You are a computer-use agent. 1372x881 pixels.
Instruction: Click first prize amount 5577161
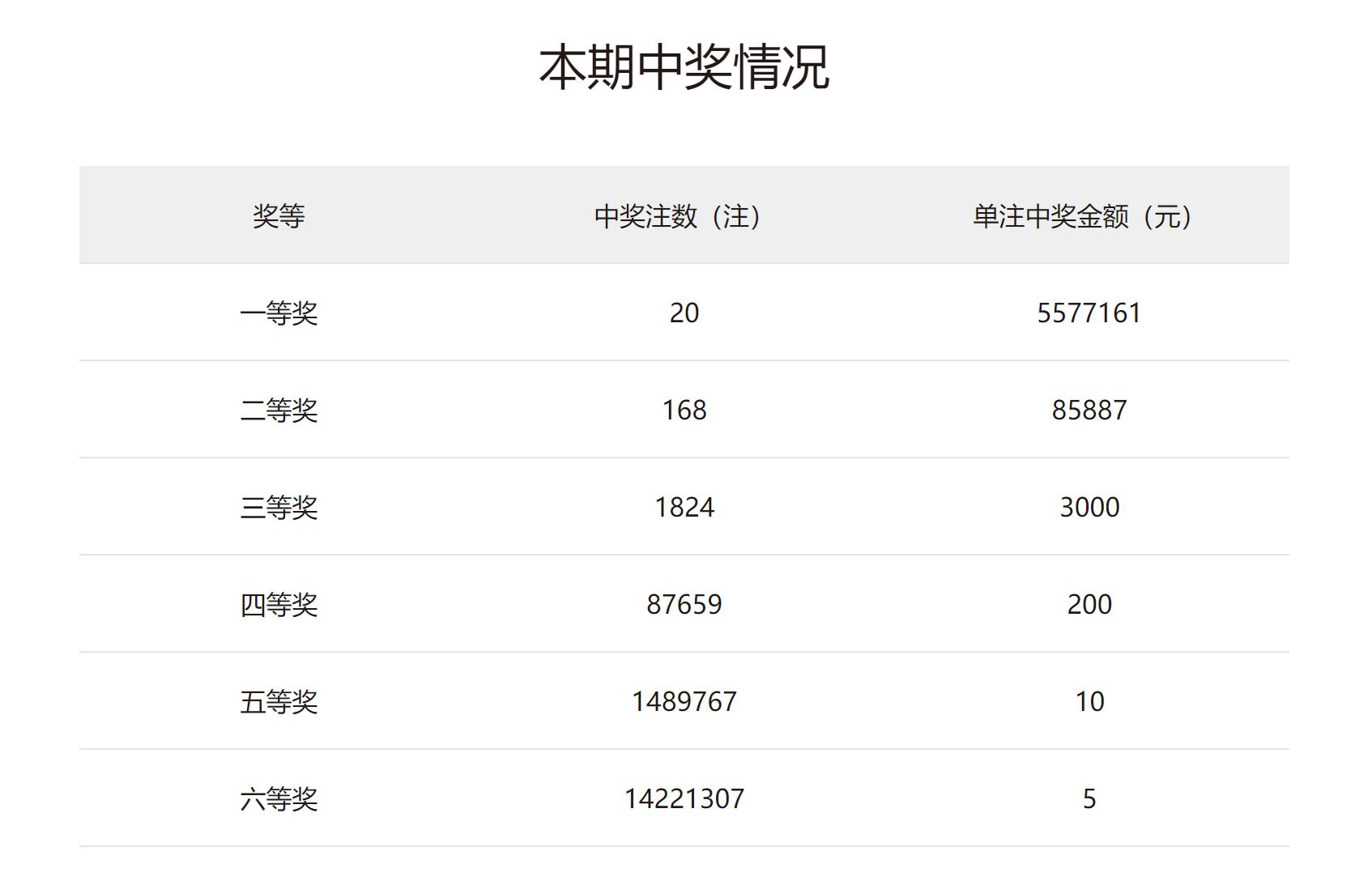pyautogui.click(x=1089, y=313)
